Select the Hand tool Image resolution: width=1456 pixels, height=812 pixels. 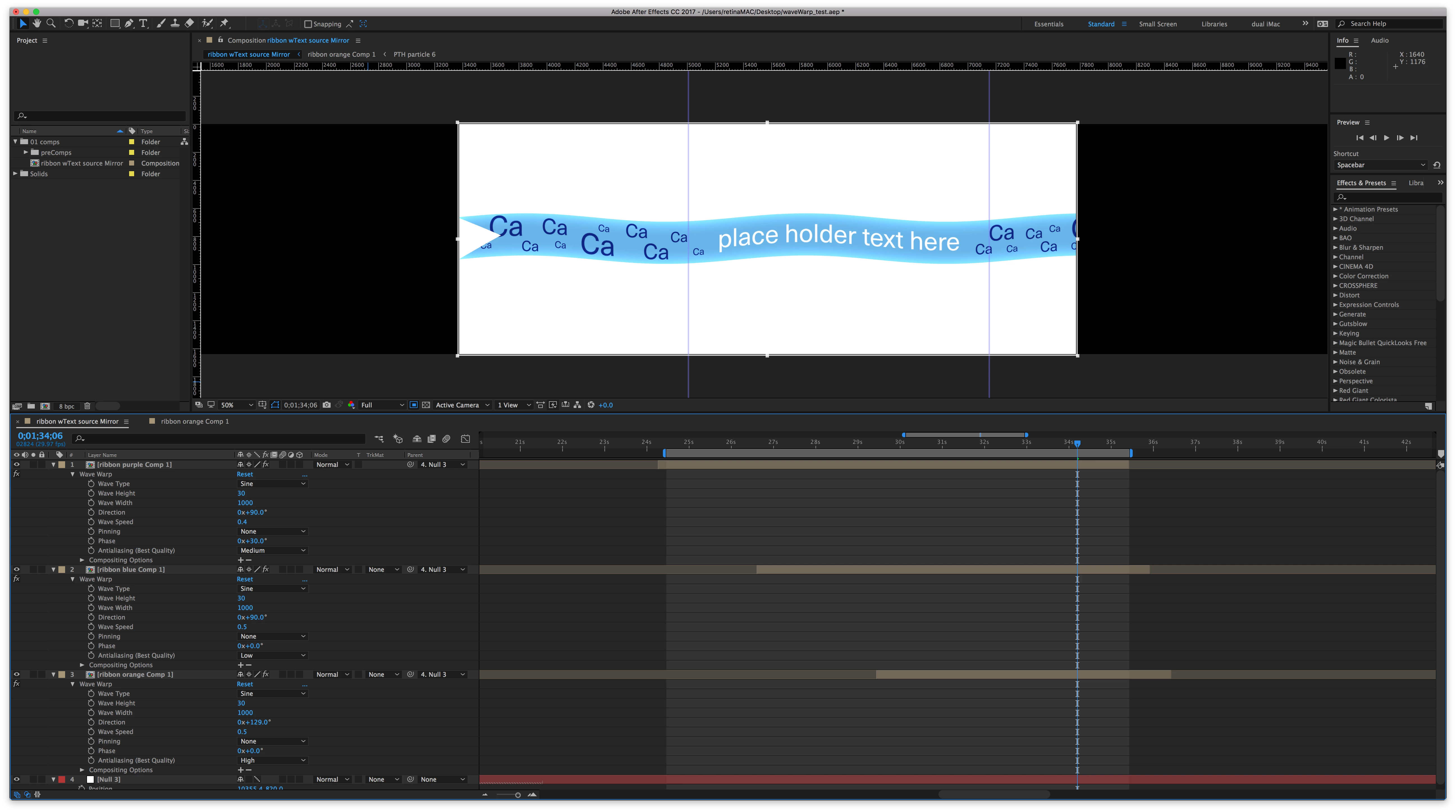coord(37,23)
